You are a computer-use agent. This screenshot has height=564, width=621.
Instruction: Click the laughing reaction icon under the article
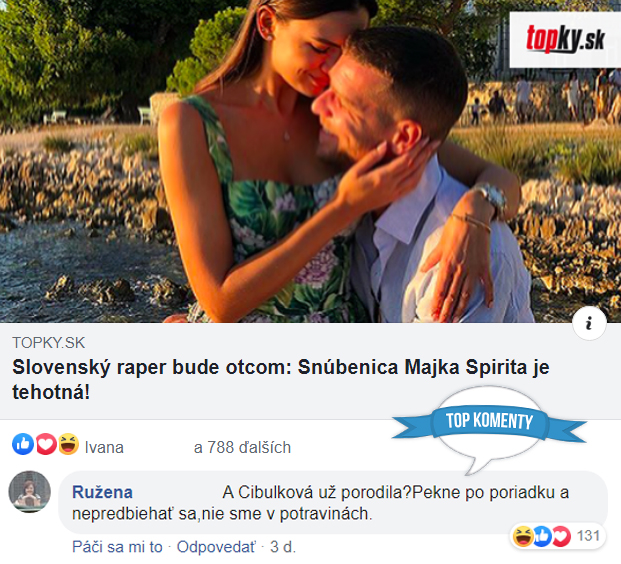pos(69,444)
